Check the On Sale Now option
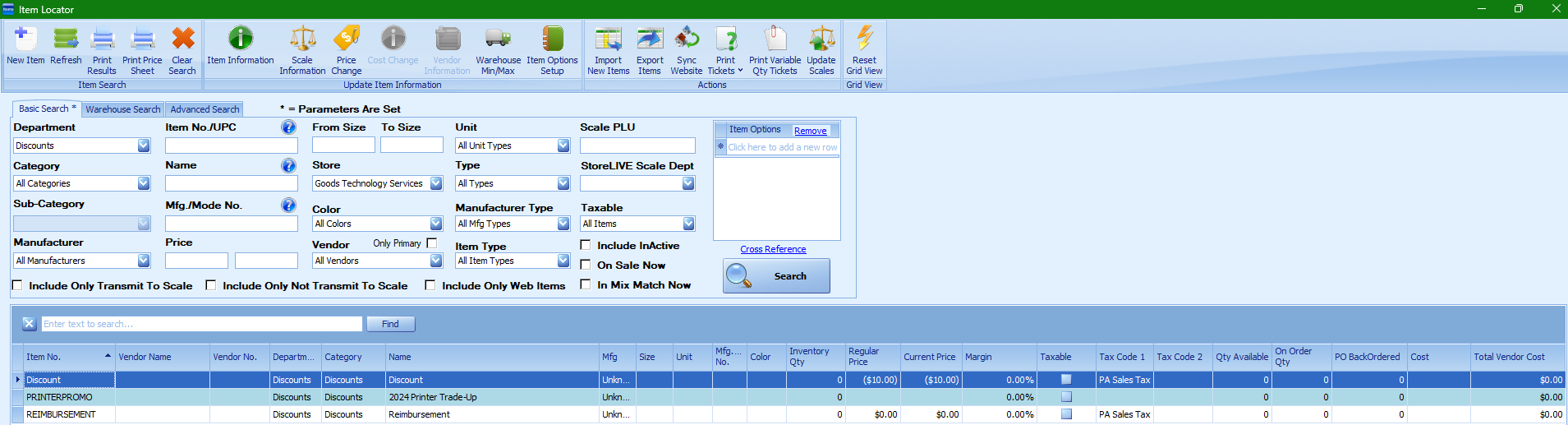Image resolution: width=1568 pixels, height=425 pixels. pyautogui.click(x=586, y=265)
